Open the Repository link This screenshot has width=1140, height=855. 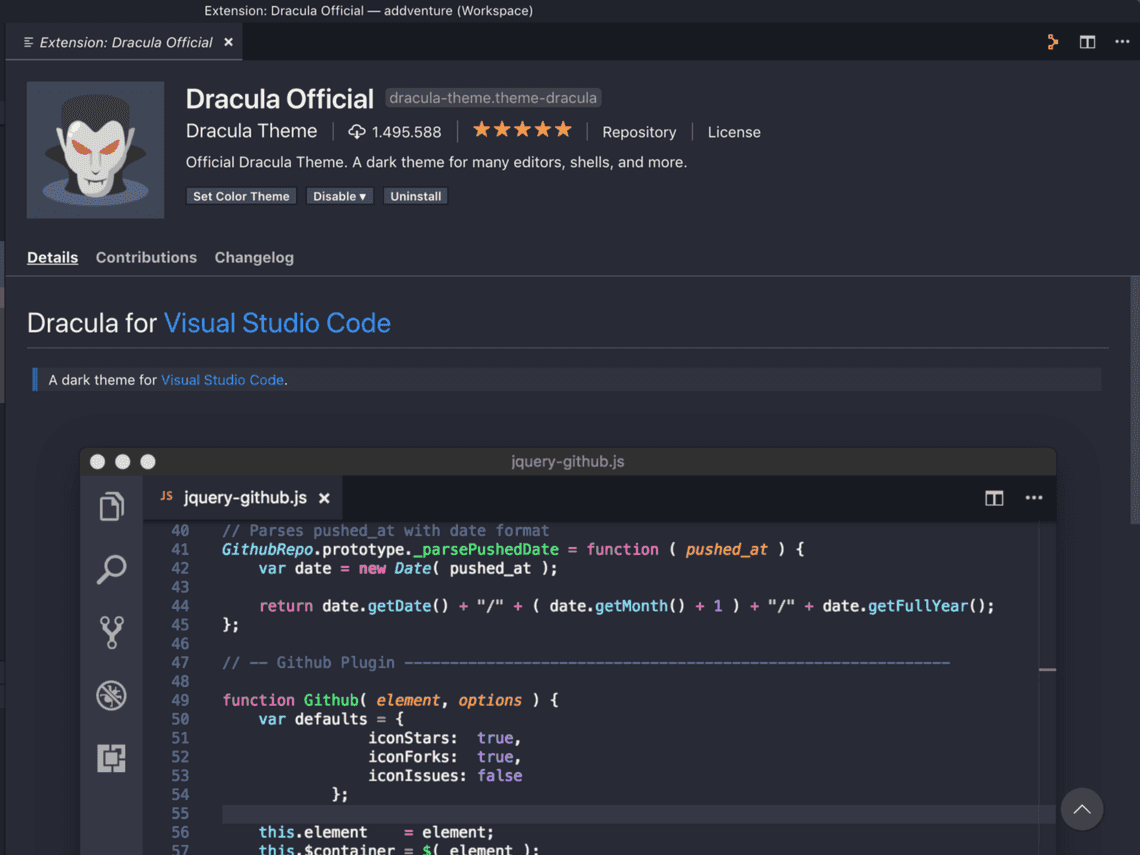point(639,132)
